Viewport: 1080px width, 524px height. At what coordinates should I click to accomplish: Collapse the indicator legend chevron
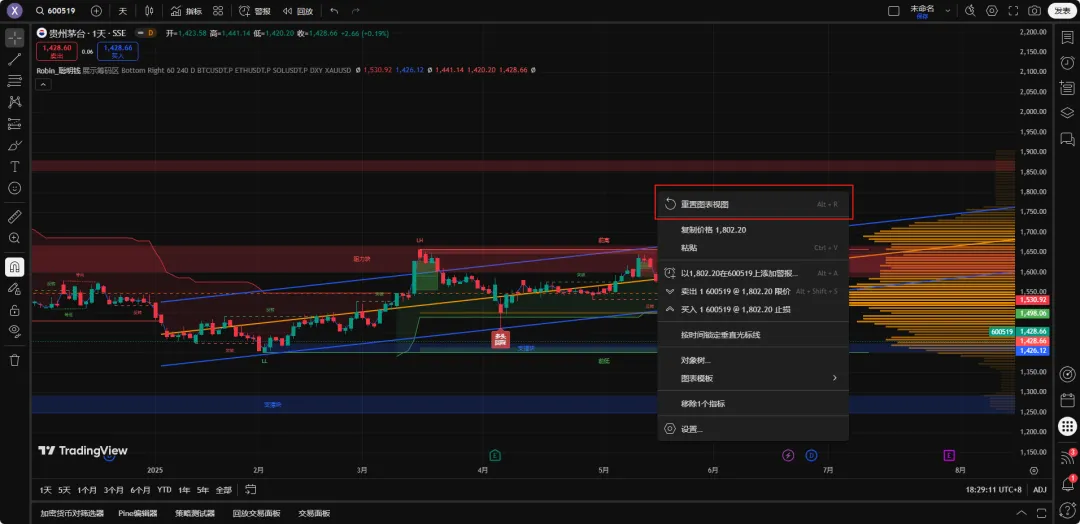[x=43, y=85]
